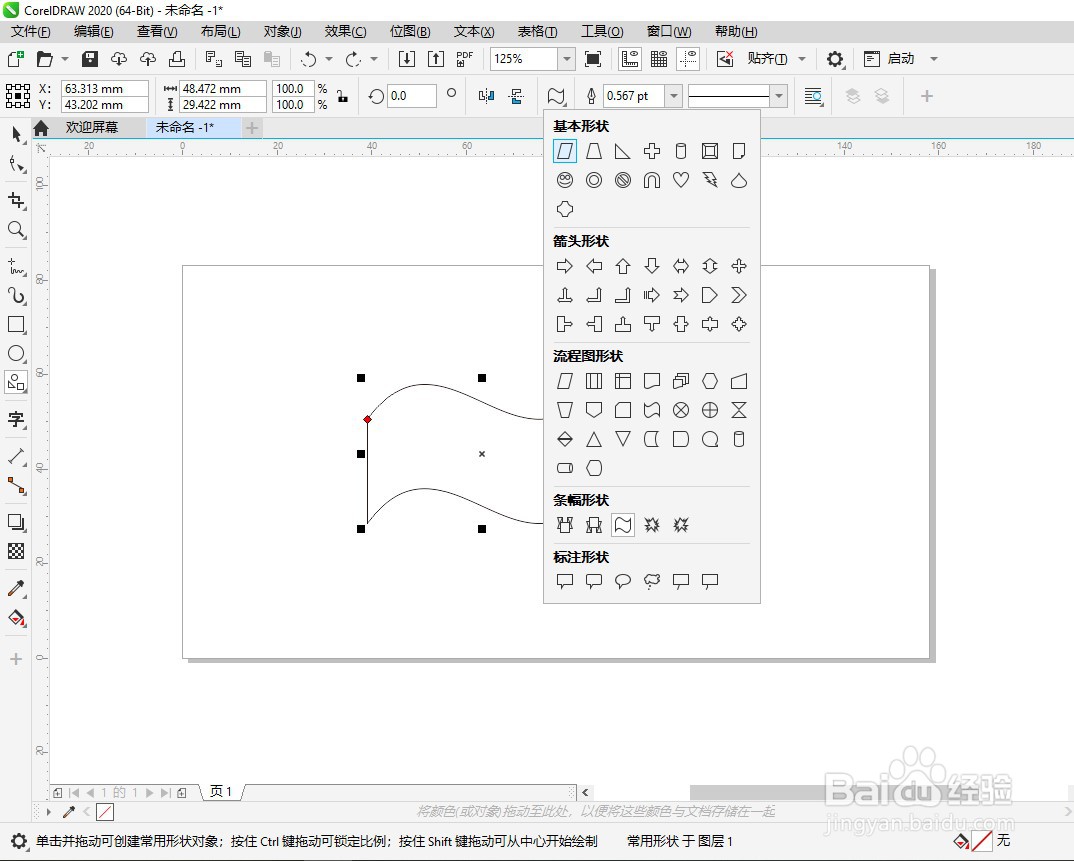Open the 效果 Effects menu
This screenshot has height=861, width=1074.
click(x=345, y=32)
